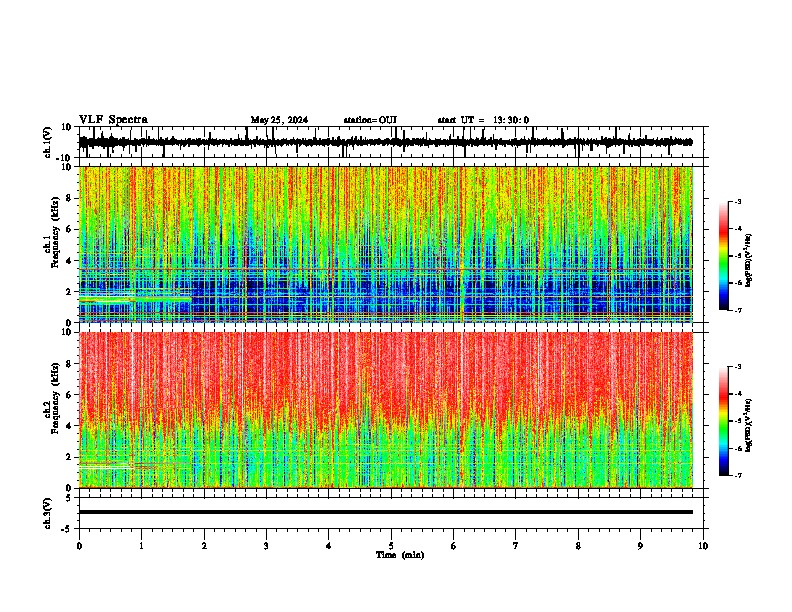The width and height of the screenshot is (792, 612).
Task: Click the "8" kHz tick of ch.1 frequency axis
Action: pyautogui.click(x=70, y=198)
